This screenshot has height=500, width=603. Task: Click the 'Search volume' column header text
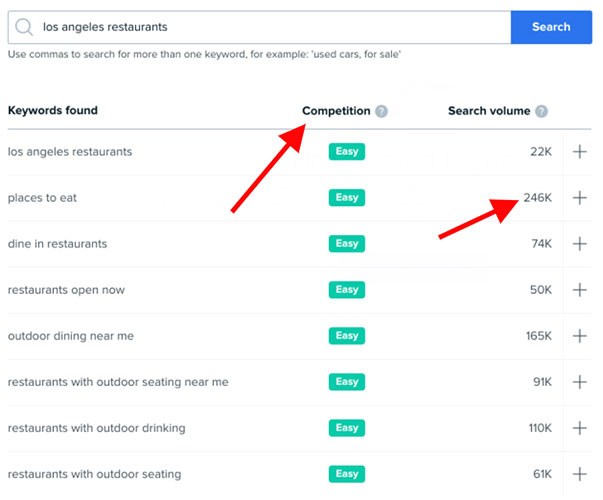(x=489, y=111)
